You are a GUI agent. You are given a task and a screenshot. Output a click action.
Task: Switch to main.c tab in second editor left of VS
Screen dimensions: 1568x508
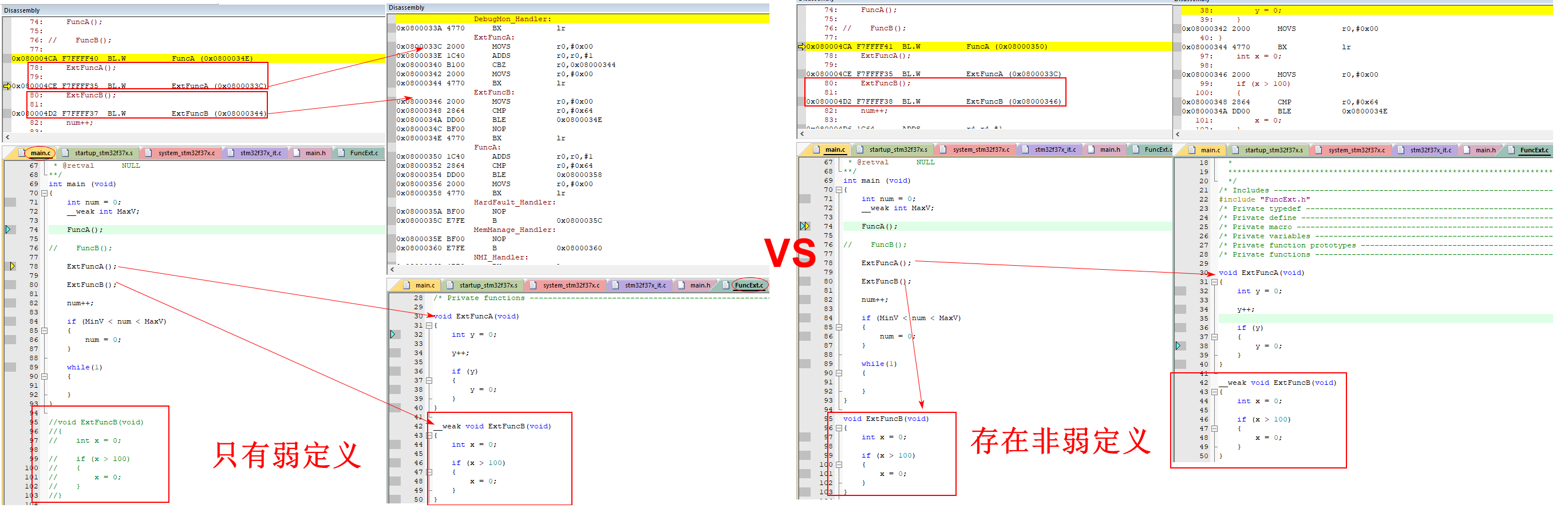419,285
